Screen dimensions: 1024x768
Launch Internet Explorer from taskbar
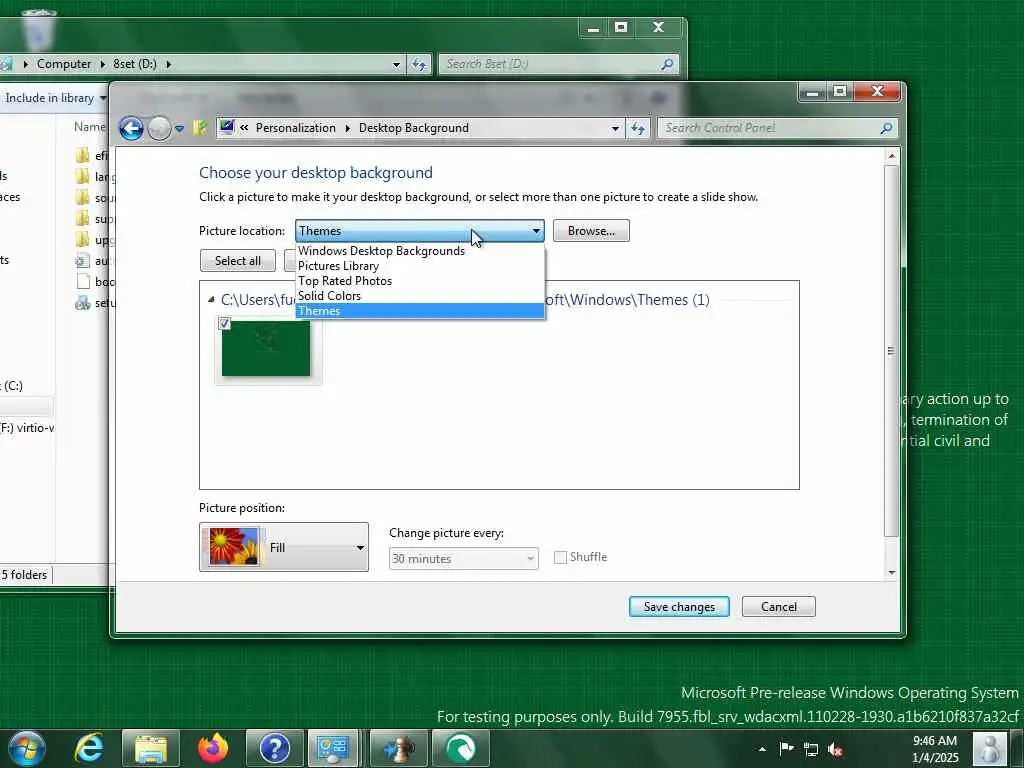(x=89, y=748)
